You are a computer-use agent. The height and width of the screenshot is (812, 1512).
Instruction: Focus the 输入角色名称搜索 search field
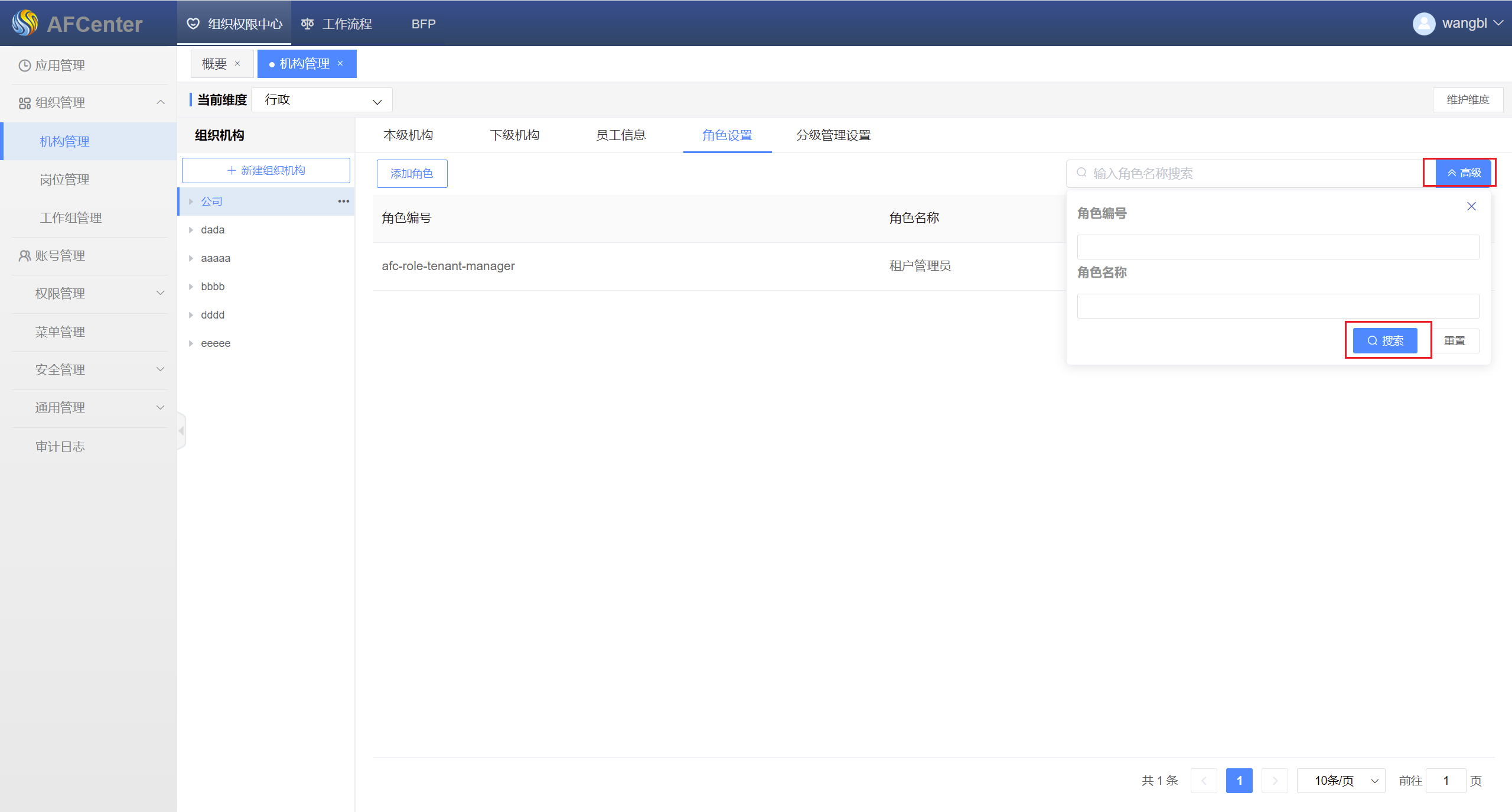tap(1251, 173)
